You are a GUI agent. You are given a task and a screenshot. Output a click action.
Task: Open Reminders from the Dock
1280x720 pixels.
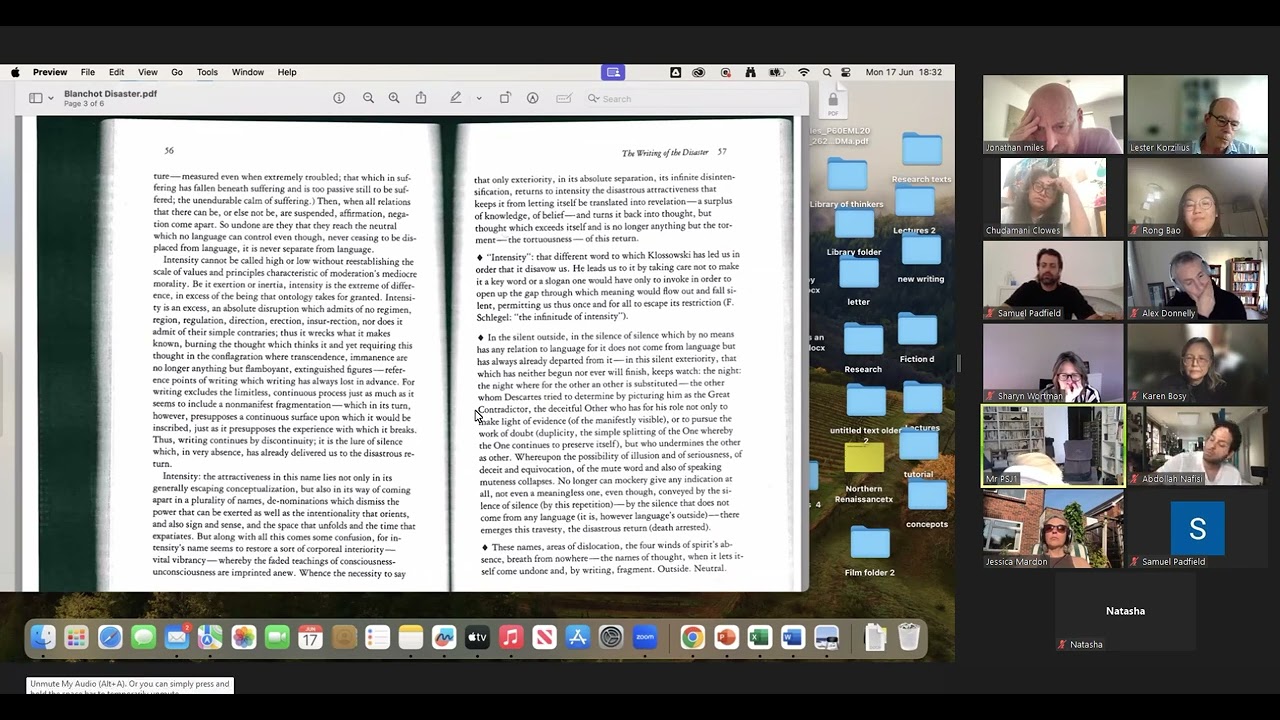(377, 637)
